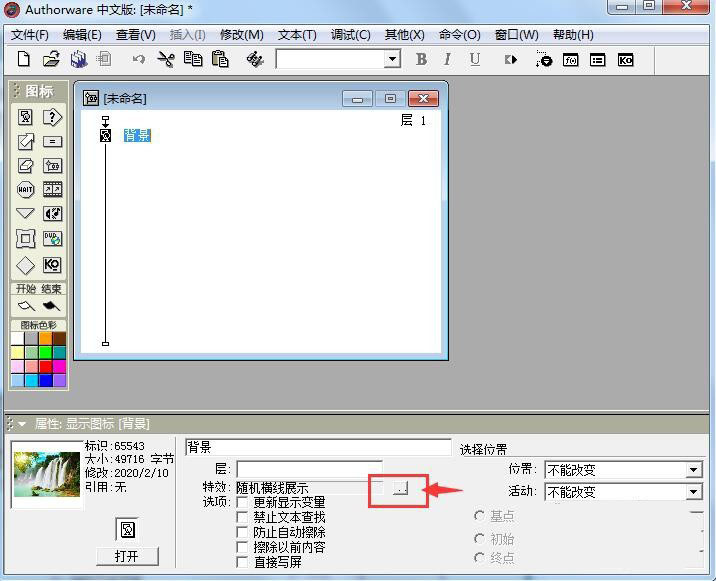Open the 文件(F) menu
This screenshot has width=716, height=581.
click(x=30, y=35)
